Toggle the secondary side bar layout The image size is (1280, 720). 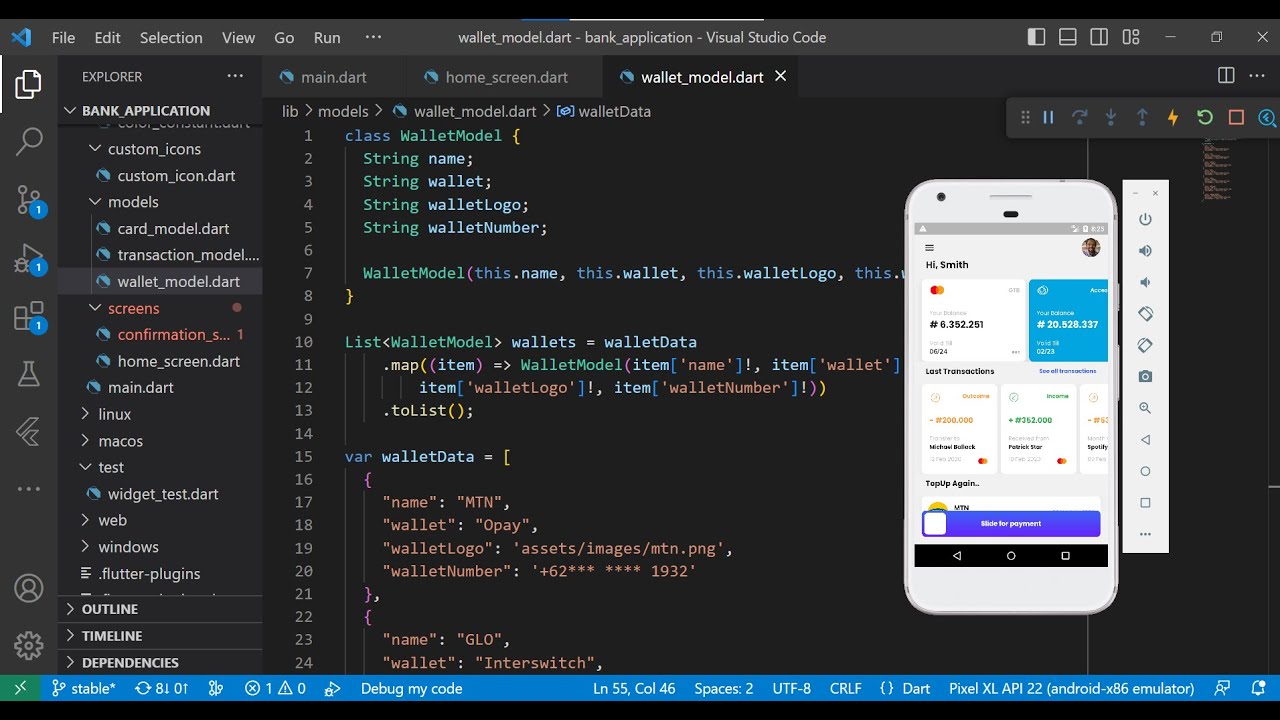click(x=1099, y=37)
